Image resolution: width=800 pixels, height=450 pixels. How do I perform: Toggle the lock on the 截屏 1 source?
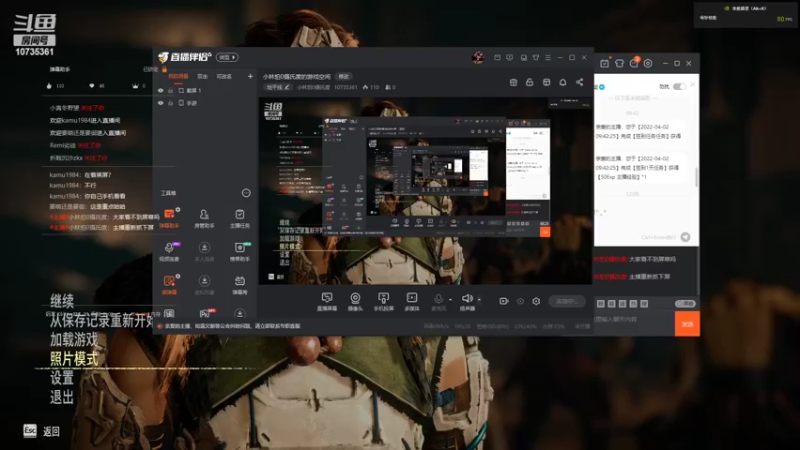click(x=171, y=90)
